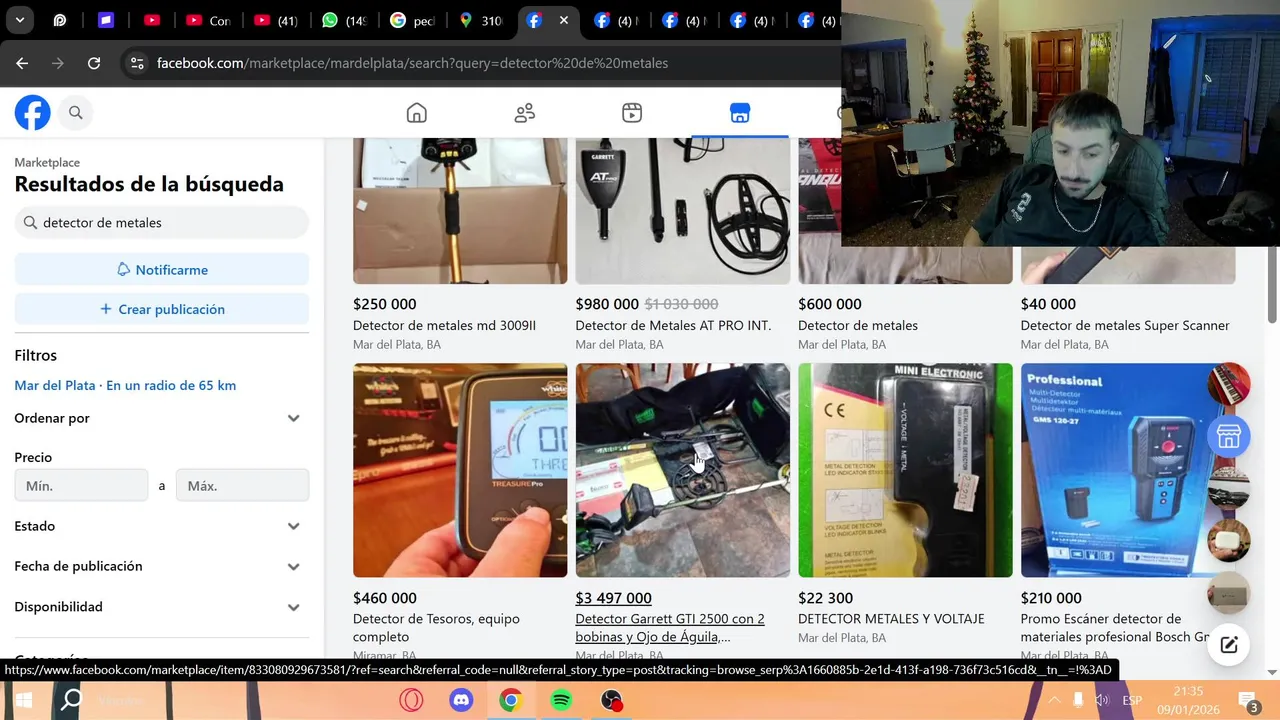Close the active Facebook tab
The height and width of the screenshot is (720, 1280).
[x=564, y=20]
